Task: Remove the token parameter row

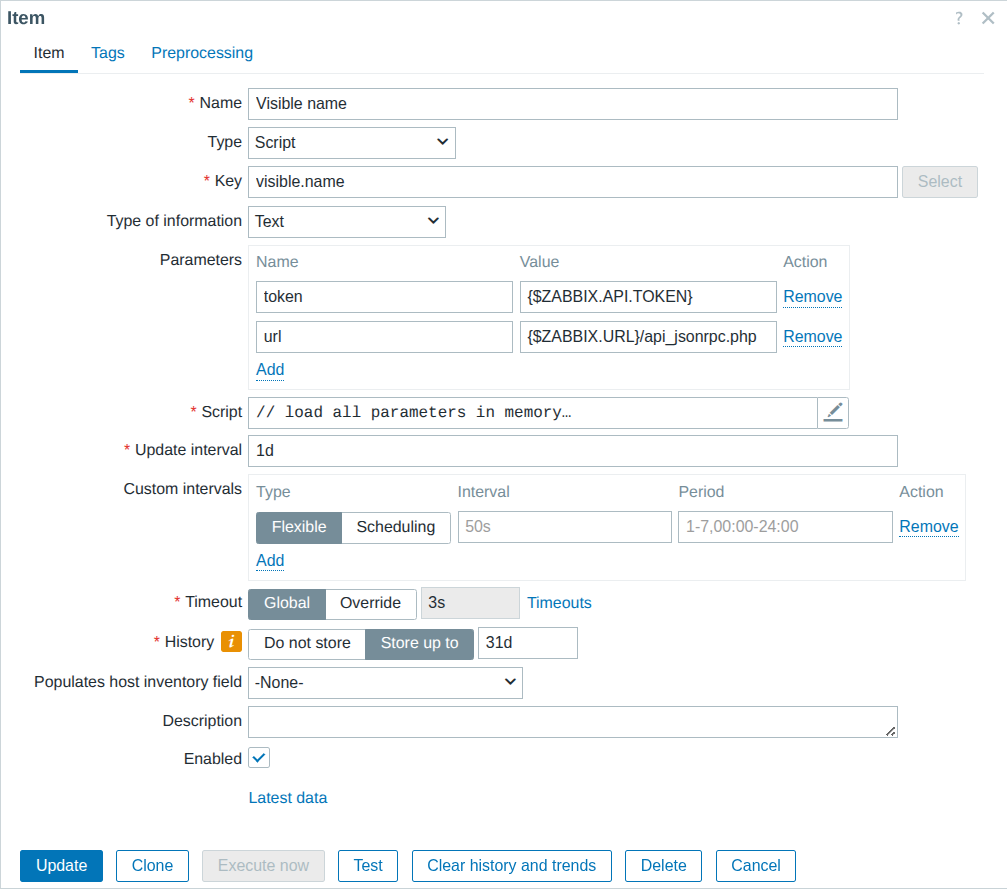Action: pos(812,296)
